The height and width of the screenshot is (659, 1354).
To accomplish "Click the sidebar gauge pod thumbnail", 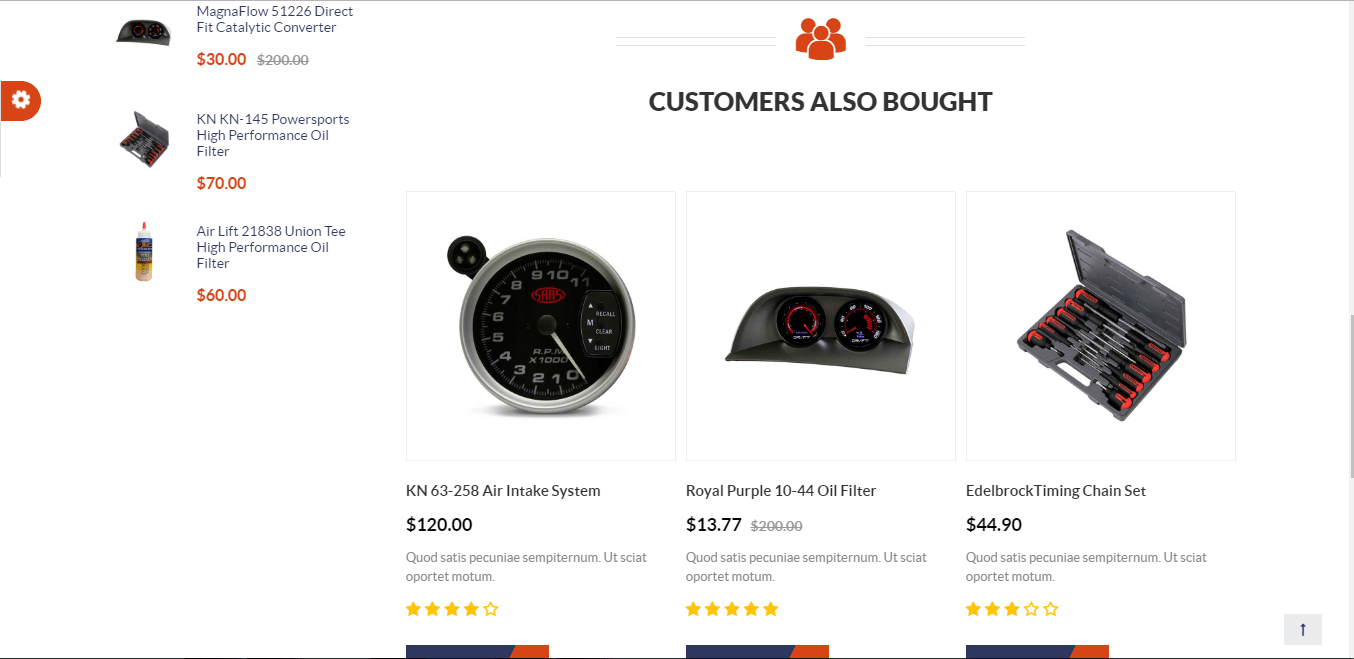I will coord(144,30).
